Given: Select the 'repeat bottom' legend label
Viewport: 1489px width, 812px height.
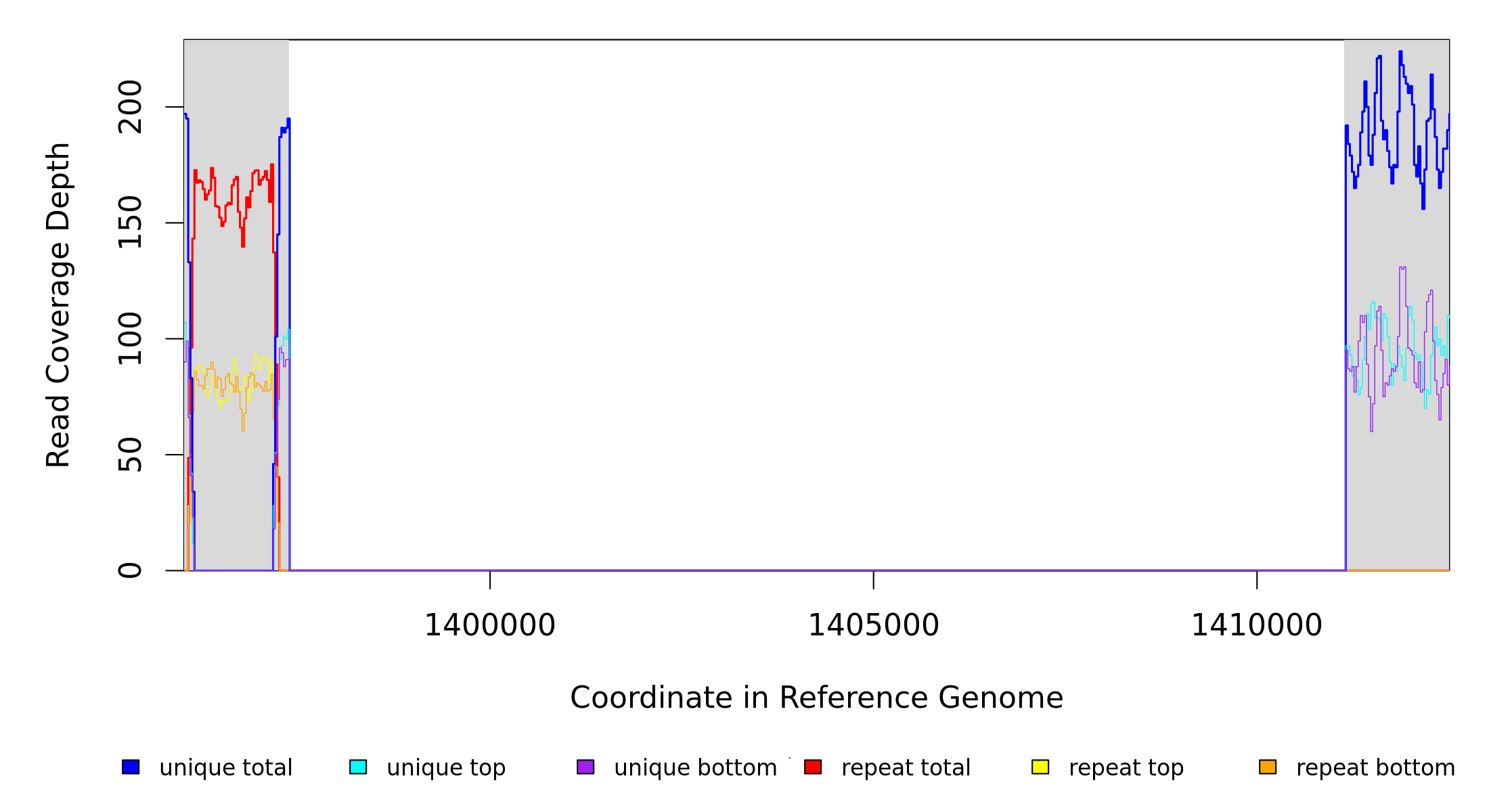Looking at the screenshot, I should (x=1375, y=768).
